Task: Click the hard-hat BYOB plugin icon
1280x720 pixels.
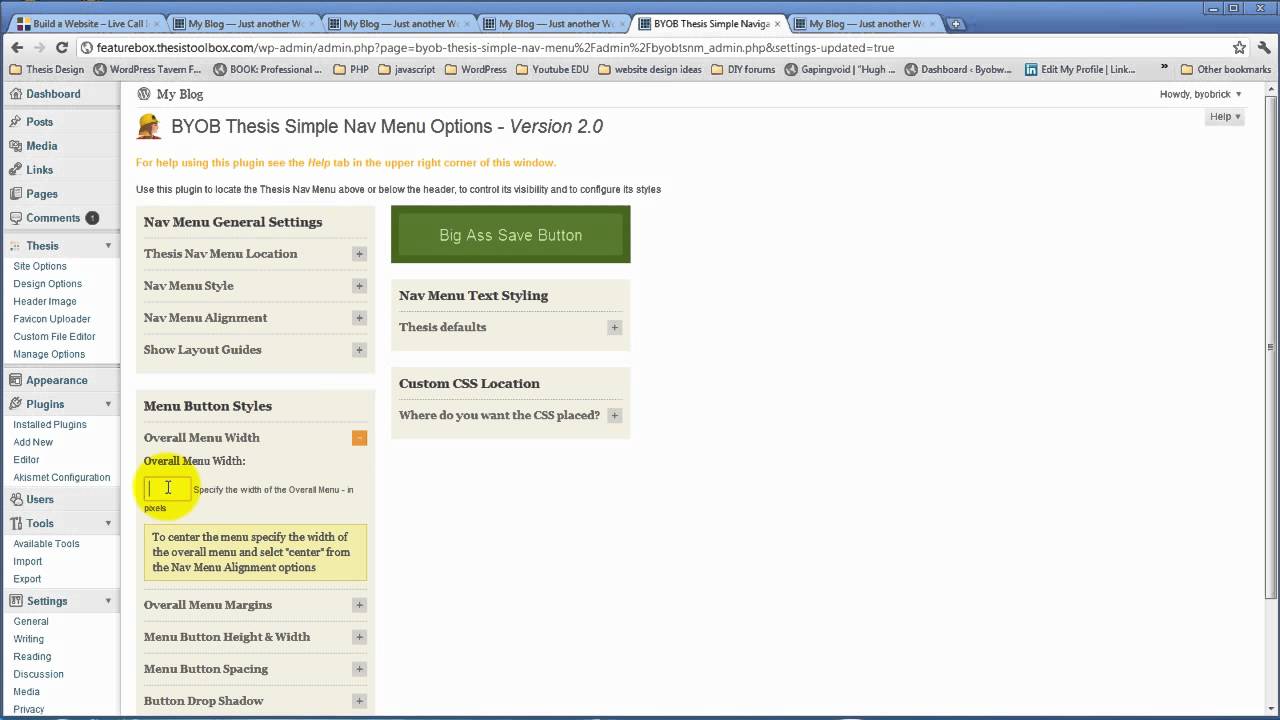Action: [149, 126]
